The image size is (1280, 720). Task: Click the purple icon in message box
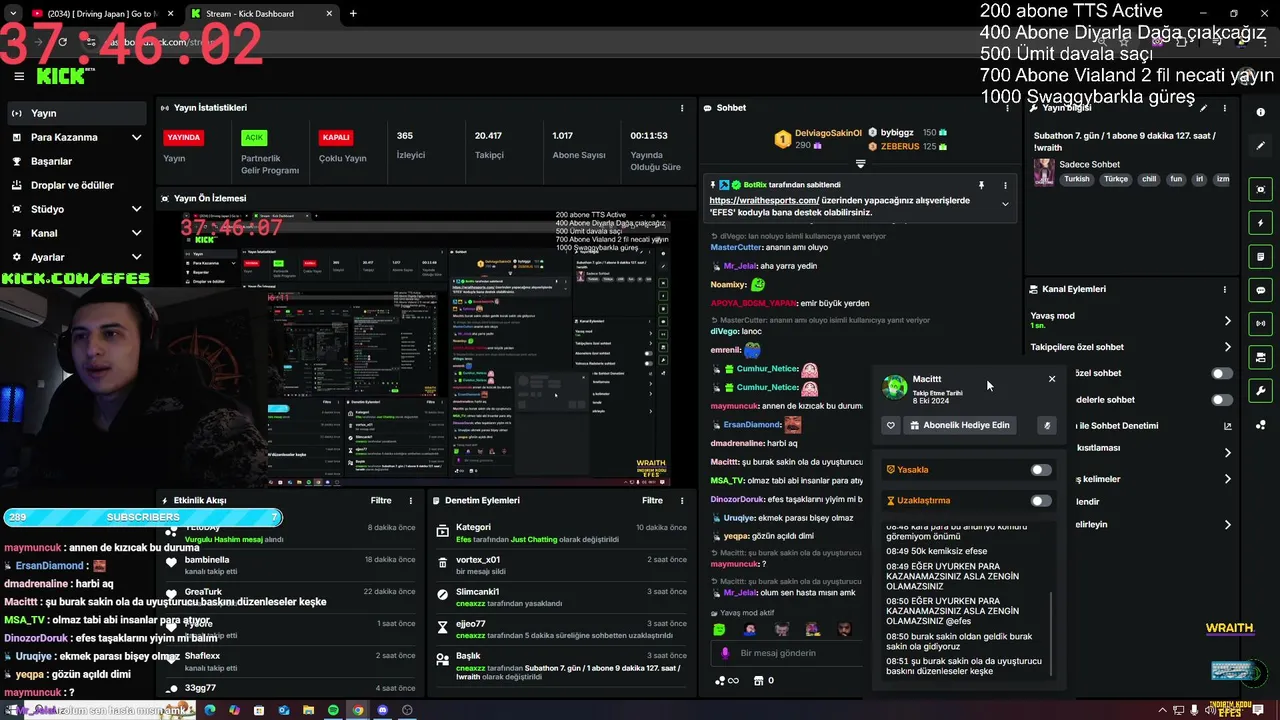click(x=726, y=653)
